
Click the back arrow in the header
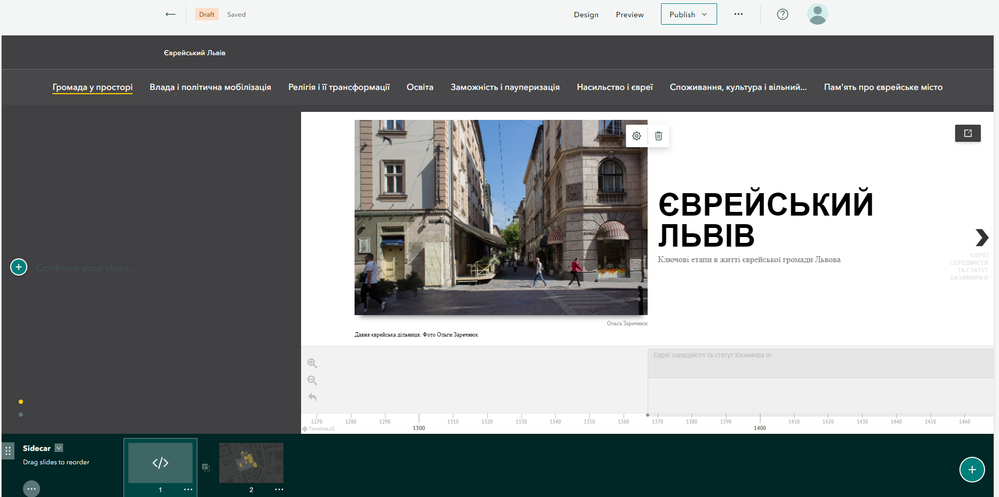click(170, 15)
